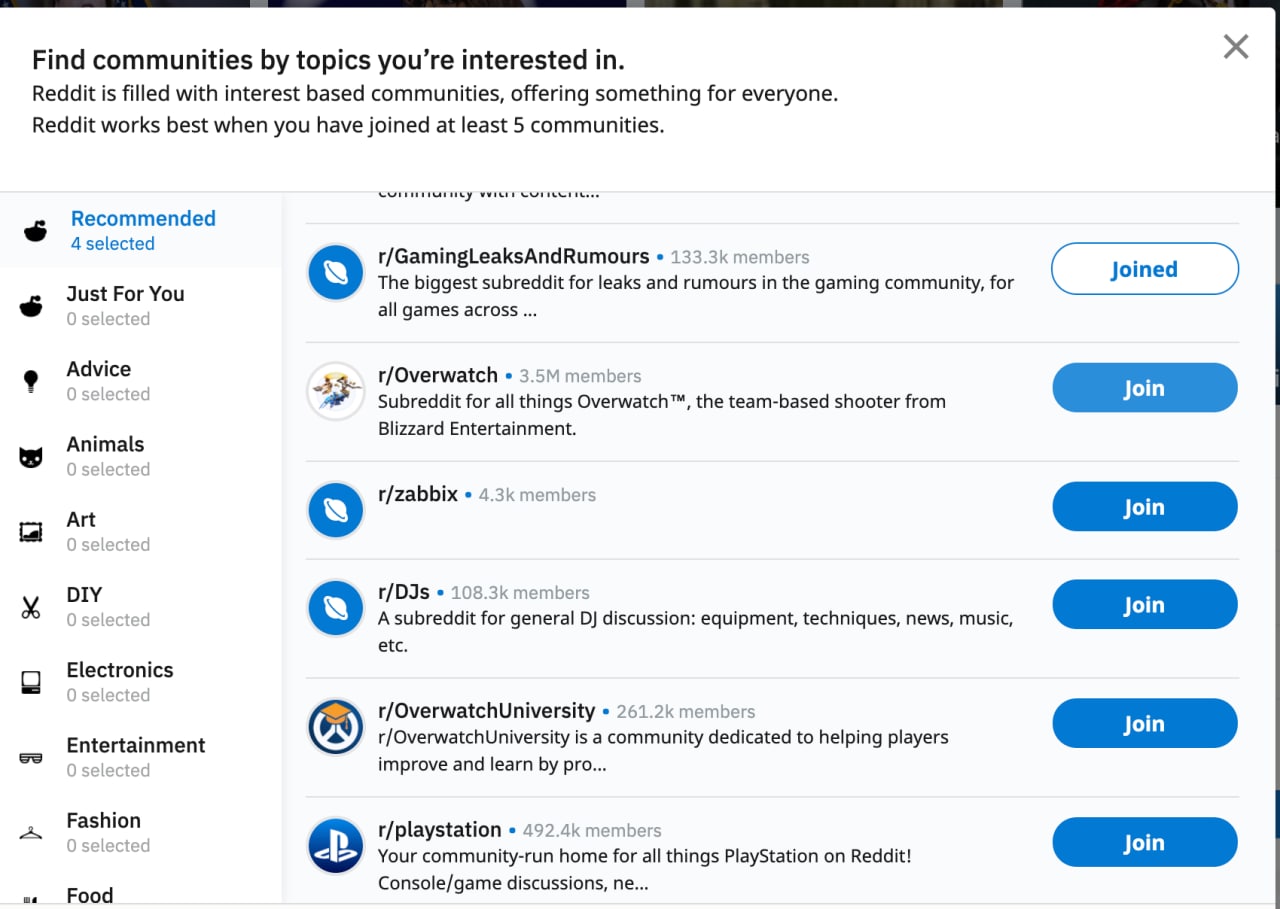This screenshot has height=909, width=1280.
Task: Click the r/DJs community avatar
Action: (x=336, y=608)
